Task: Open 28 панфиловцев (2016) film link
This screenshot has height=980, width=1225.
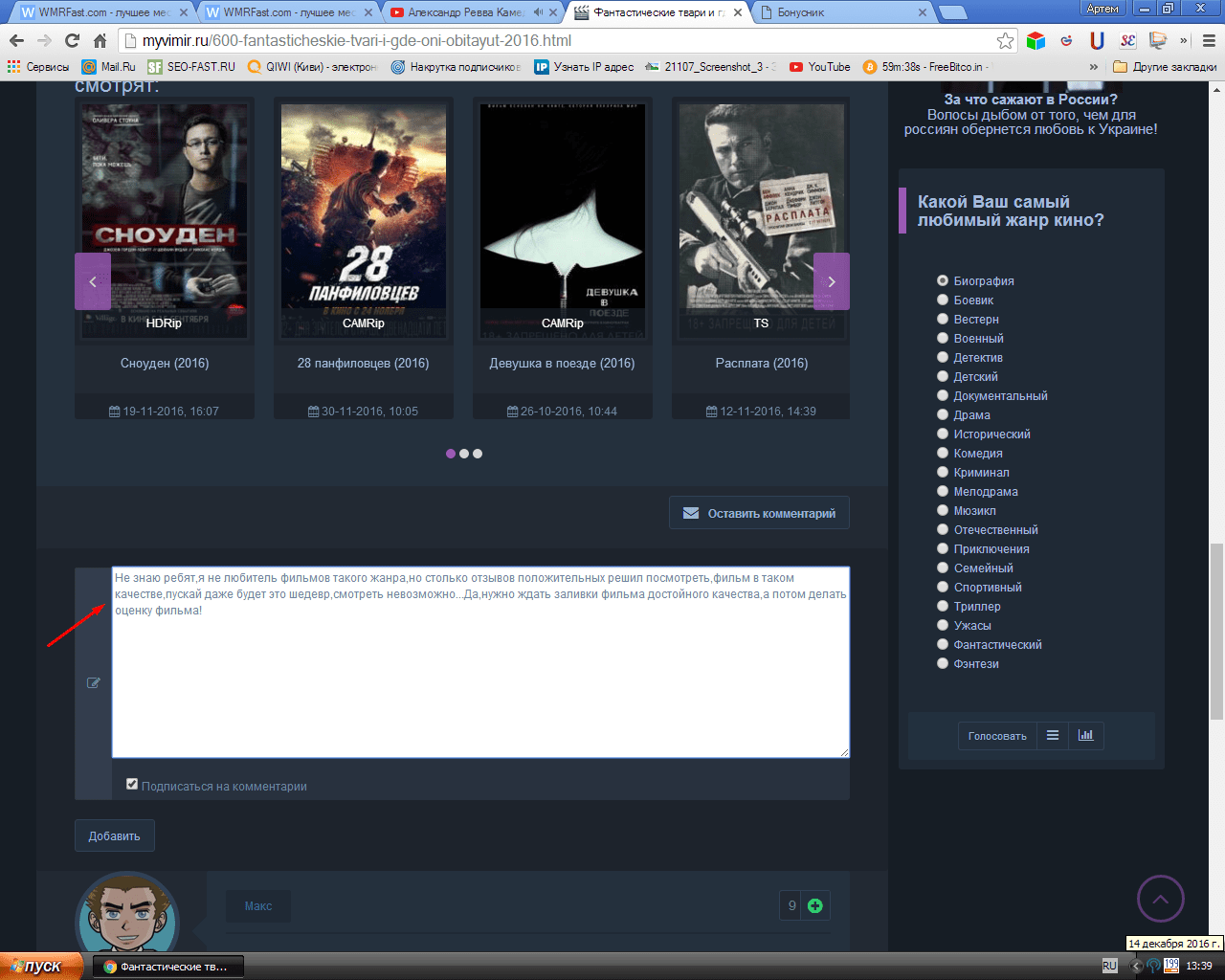Action: [363, 363]
